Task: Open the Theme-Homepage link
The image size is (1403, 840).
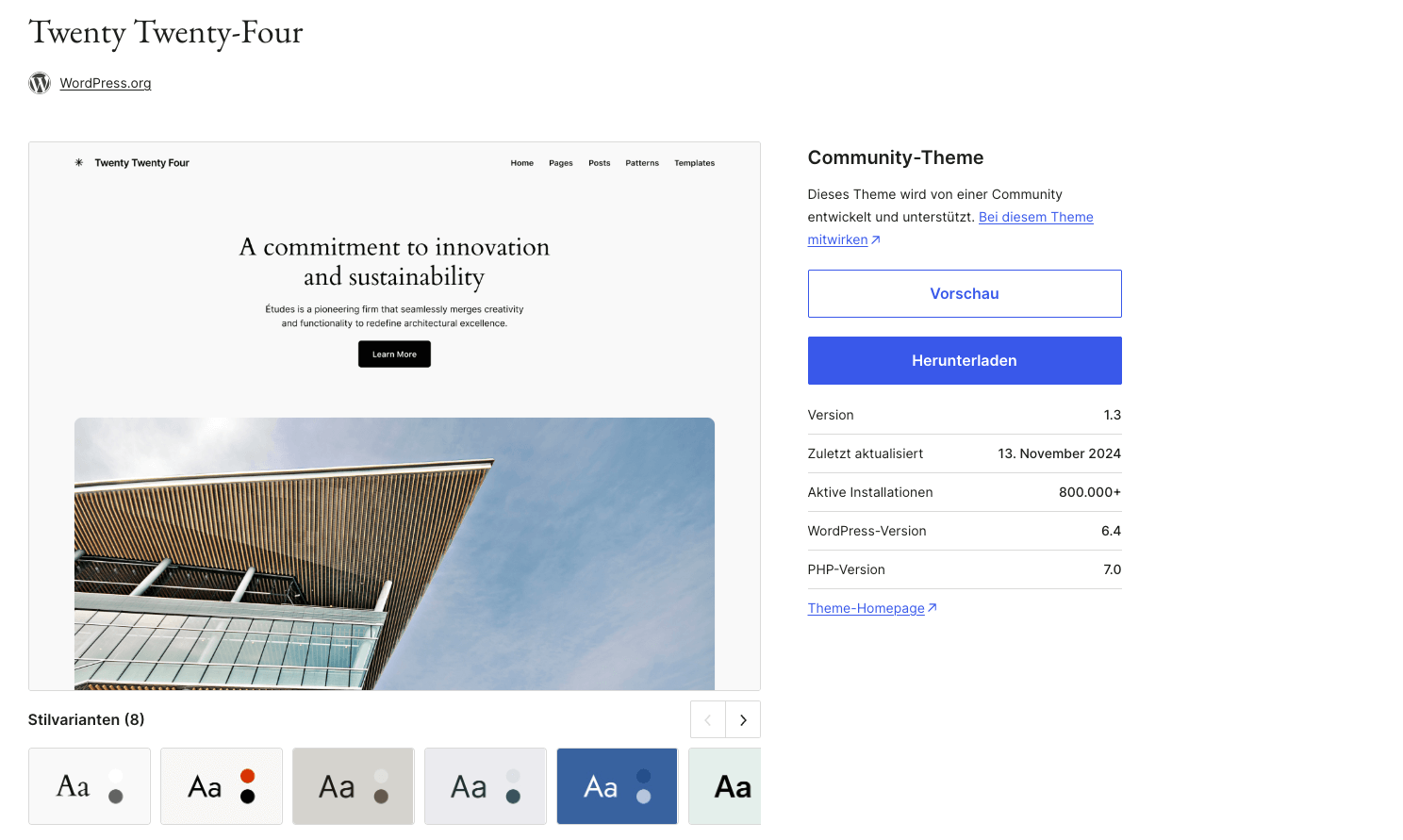Action: coord(866,608)
